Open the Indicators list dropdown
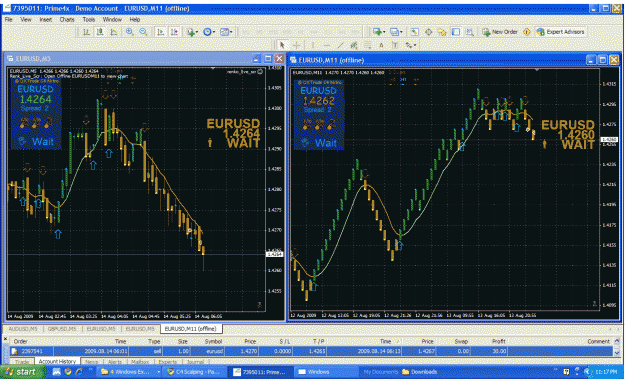The image size is (625, 381). pos(192,32)
